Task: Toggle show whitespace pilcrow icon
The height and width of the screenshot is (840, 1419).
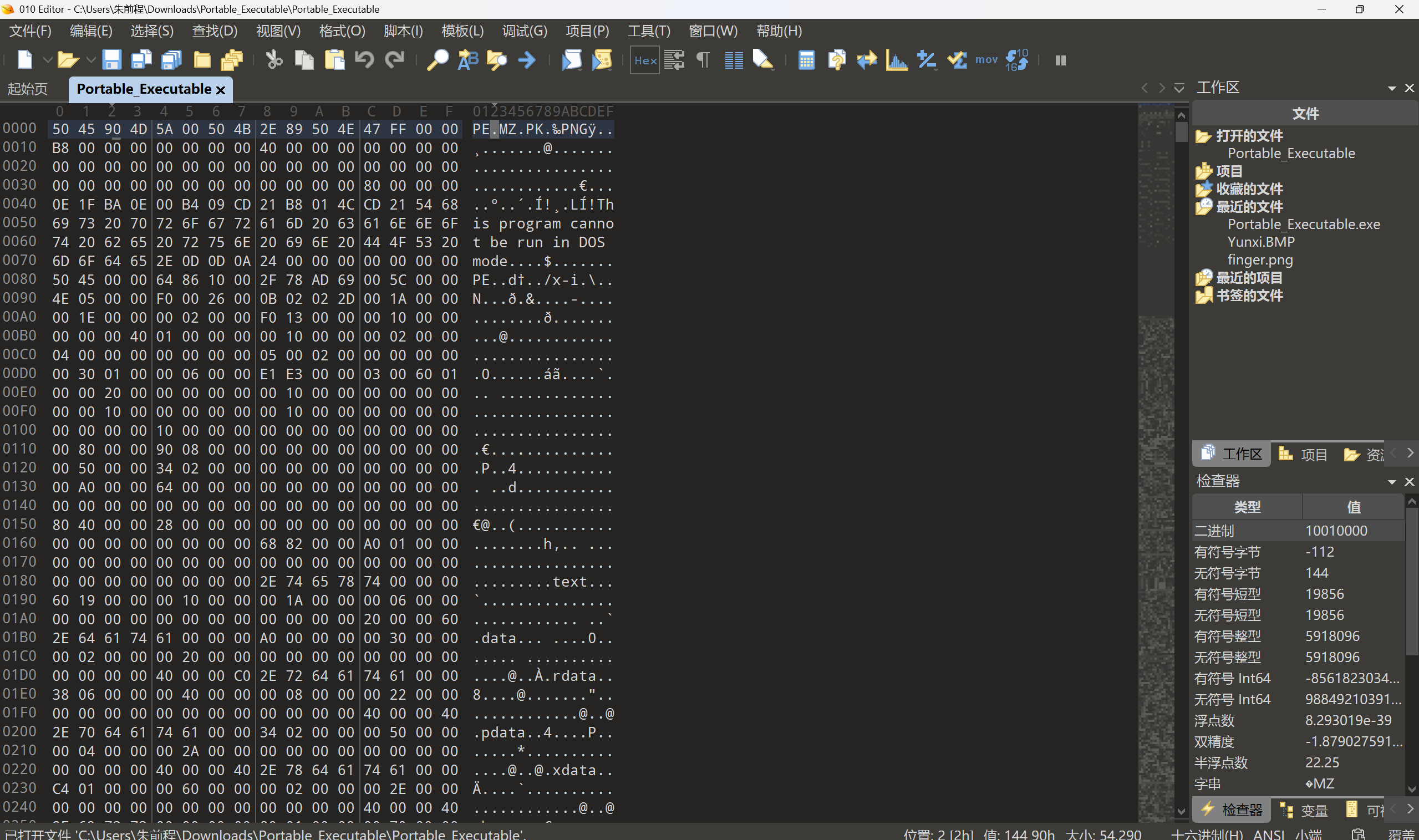Action: coord(703,60)
